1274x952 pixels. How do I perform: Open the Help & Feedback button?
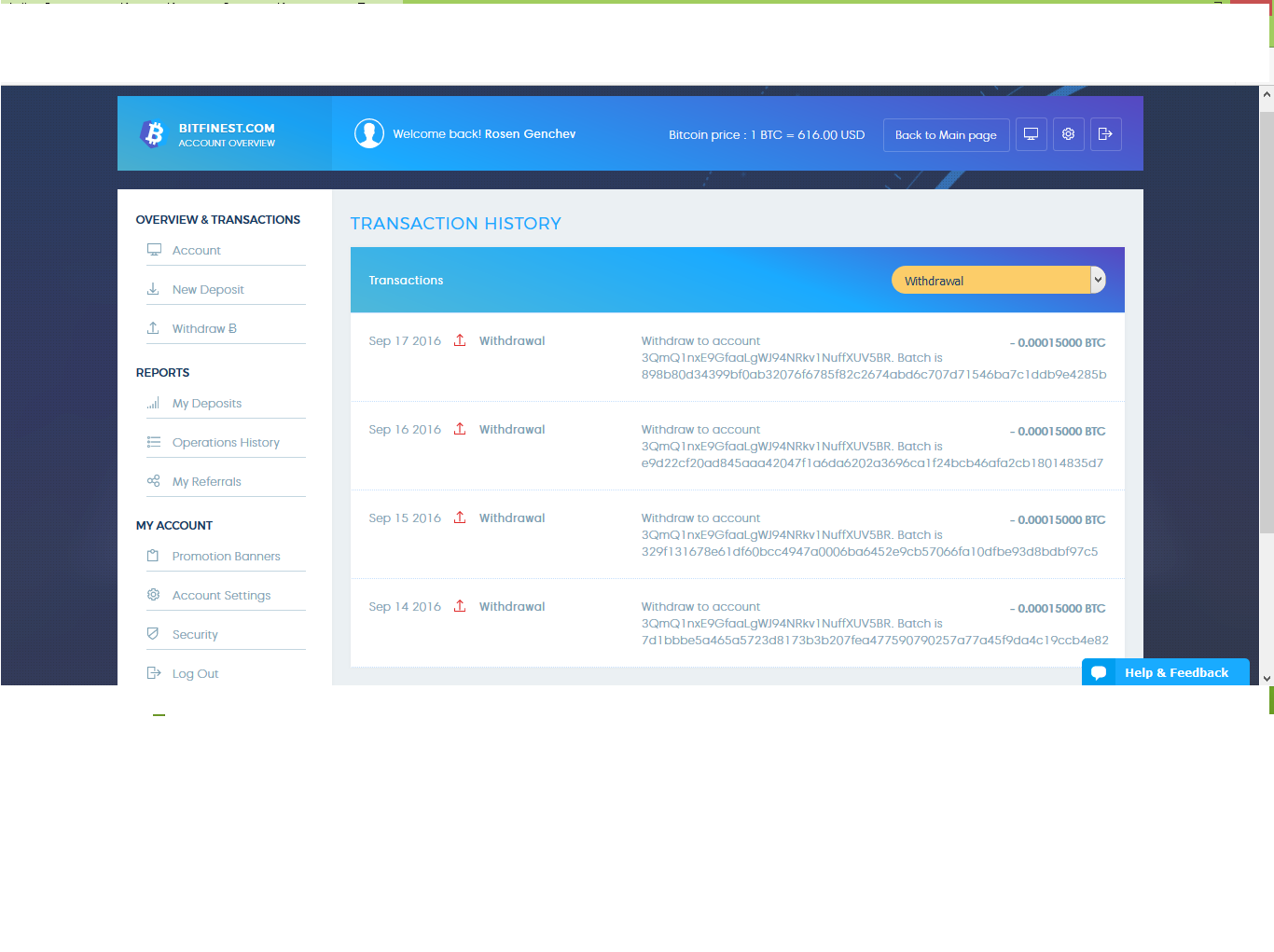coord(1175,672)
